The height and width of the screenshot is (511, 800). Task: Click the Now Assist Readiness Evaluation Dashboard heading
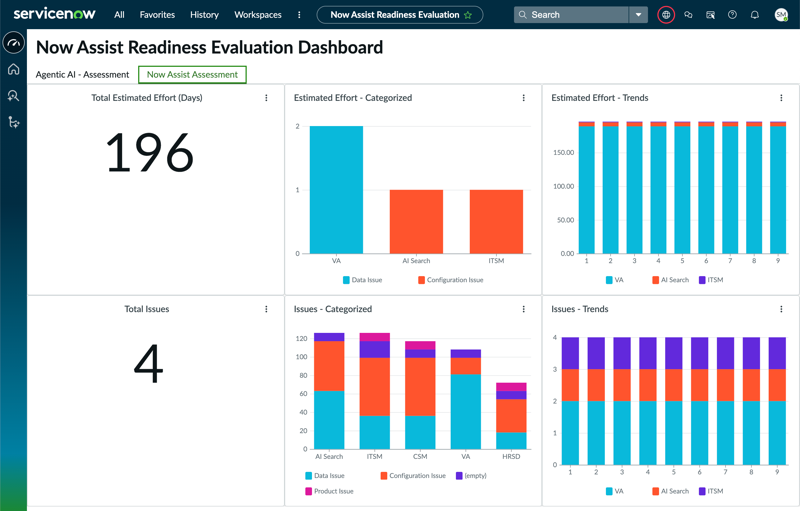[x=209, y=47]
